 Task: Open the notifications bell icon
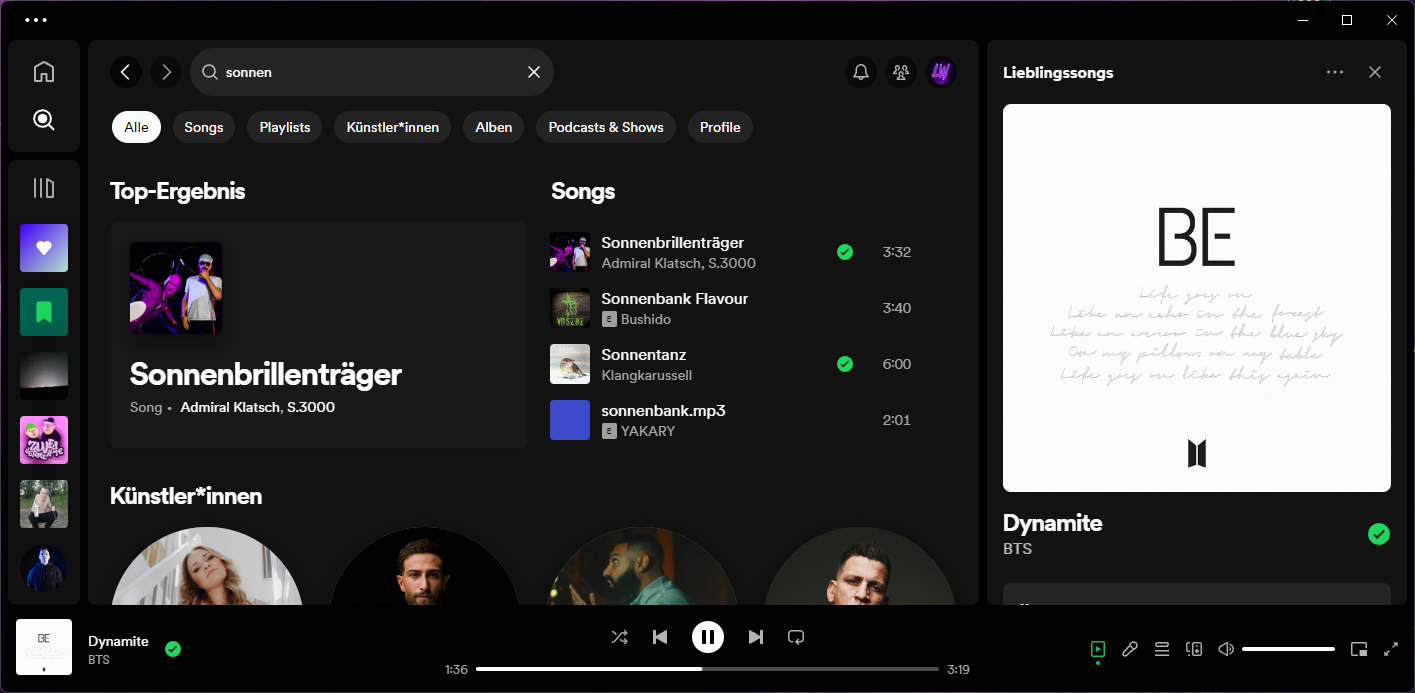pos(860,72)
